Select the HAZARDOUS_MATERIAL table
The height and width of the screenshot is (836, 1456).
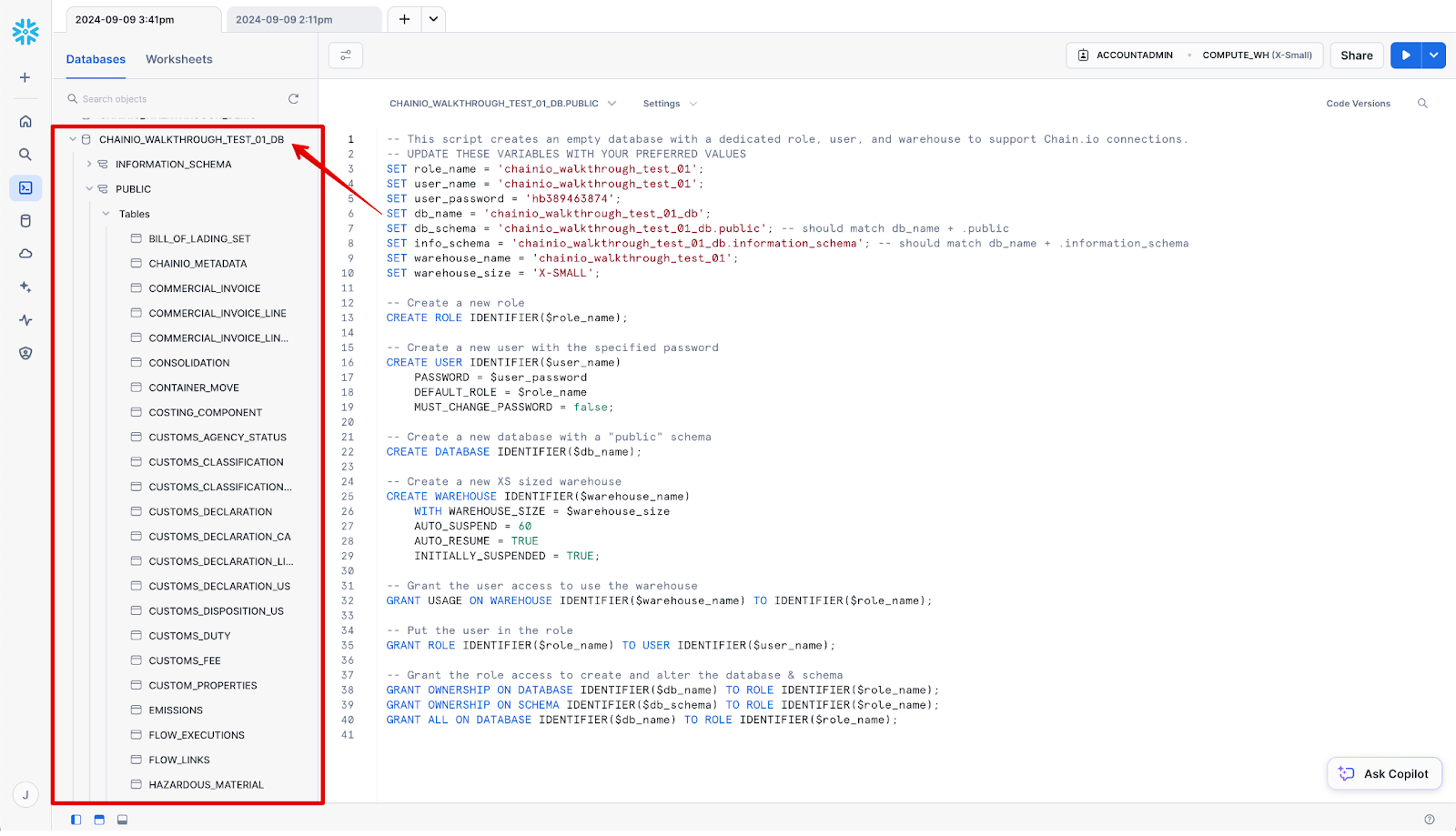(x=207, y=785)
